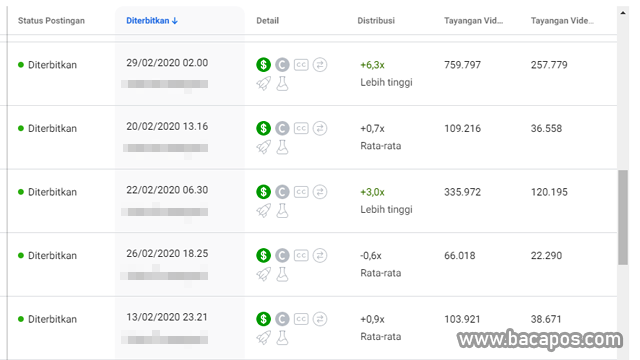Click closed captions icon in 22/02/2020 row
Viewport: 640px width, 360px height.
point(301,192)
